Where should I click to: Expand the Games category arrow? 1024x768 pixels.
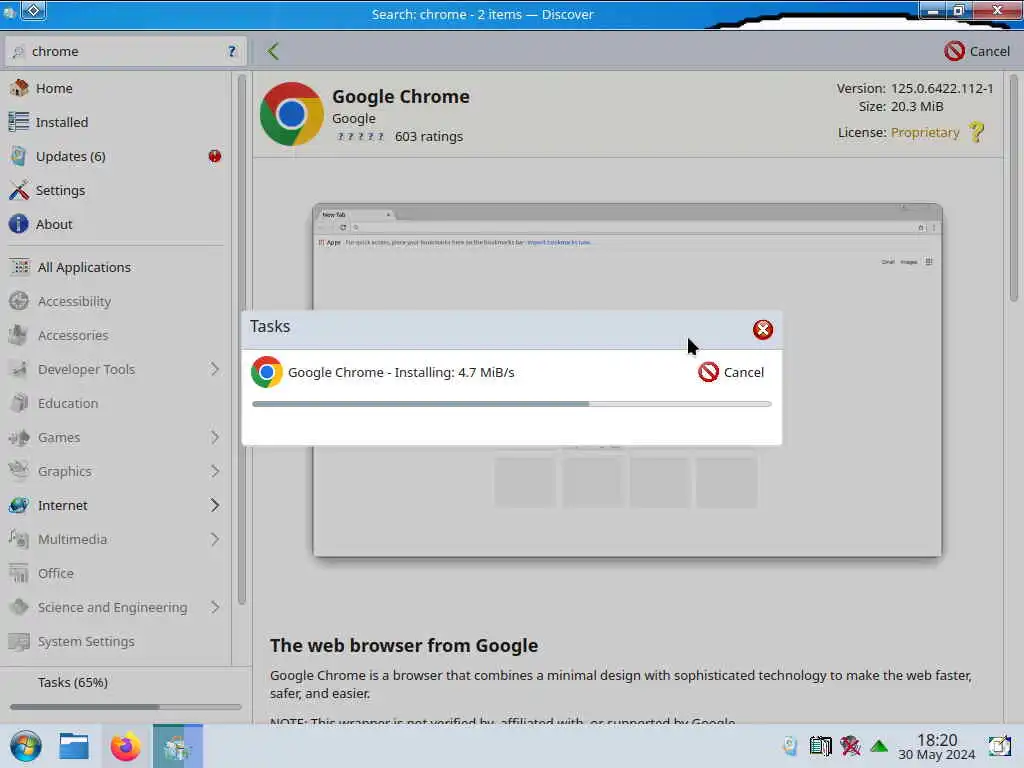coord(214,437)
